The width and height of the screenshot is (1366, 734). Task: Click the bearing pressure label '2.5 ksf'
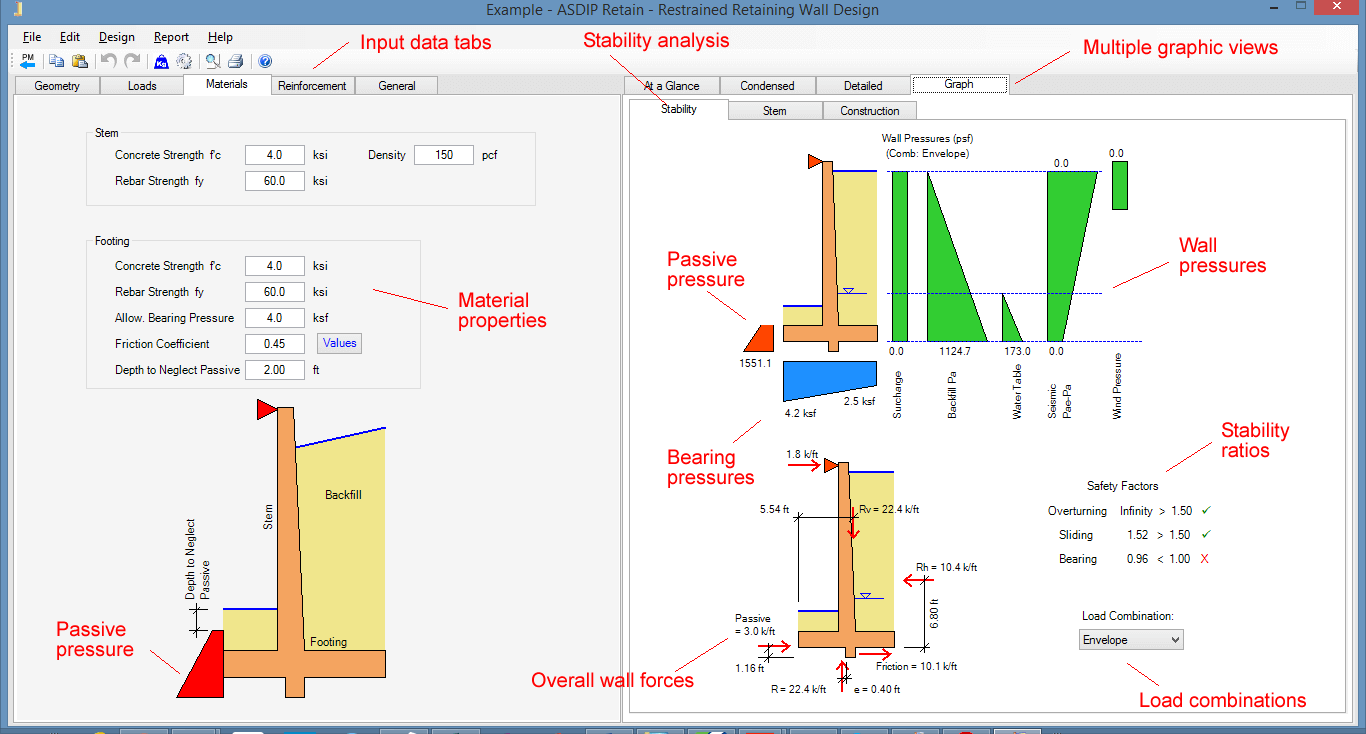click(858, 401)
